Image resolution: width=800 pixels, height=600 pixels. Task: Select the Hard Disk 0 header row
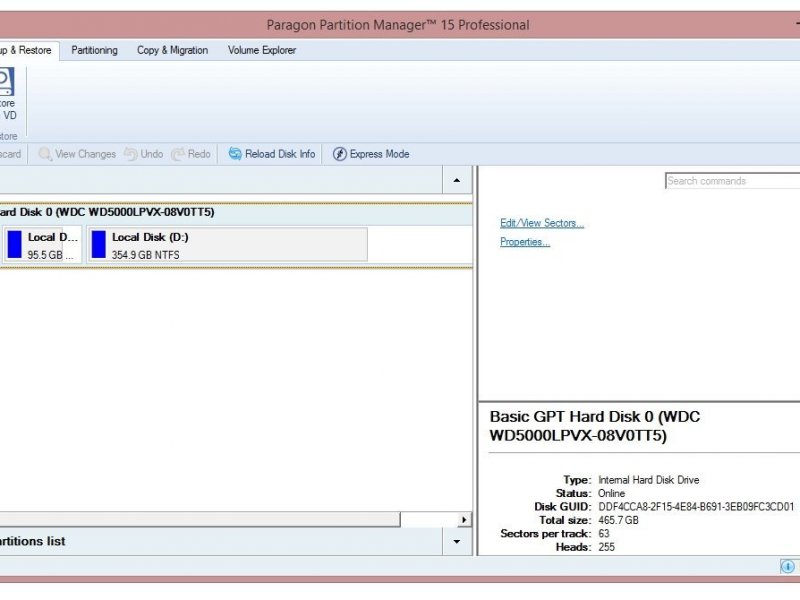[236, 212]
